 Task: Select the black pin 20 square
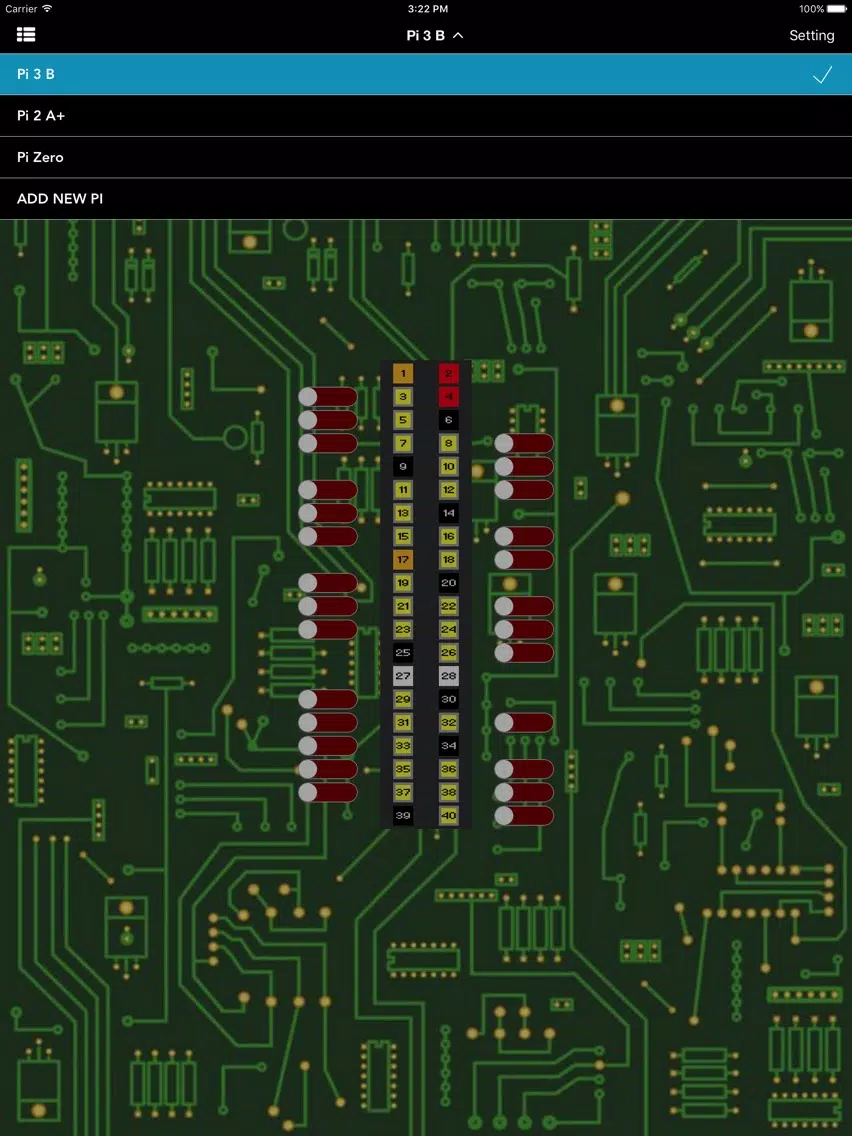pyautogui.click(x=448, y=582)
